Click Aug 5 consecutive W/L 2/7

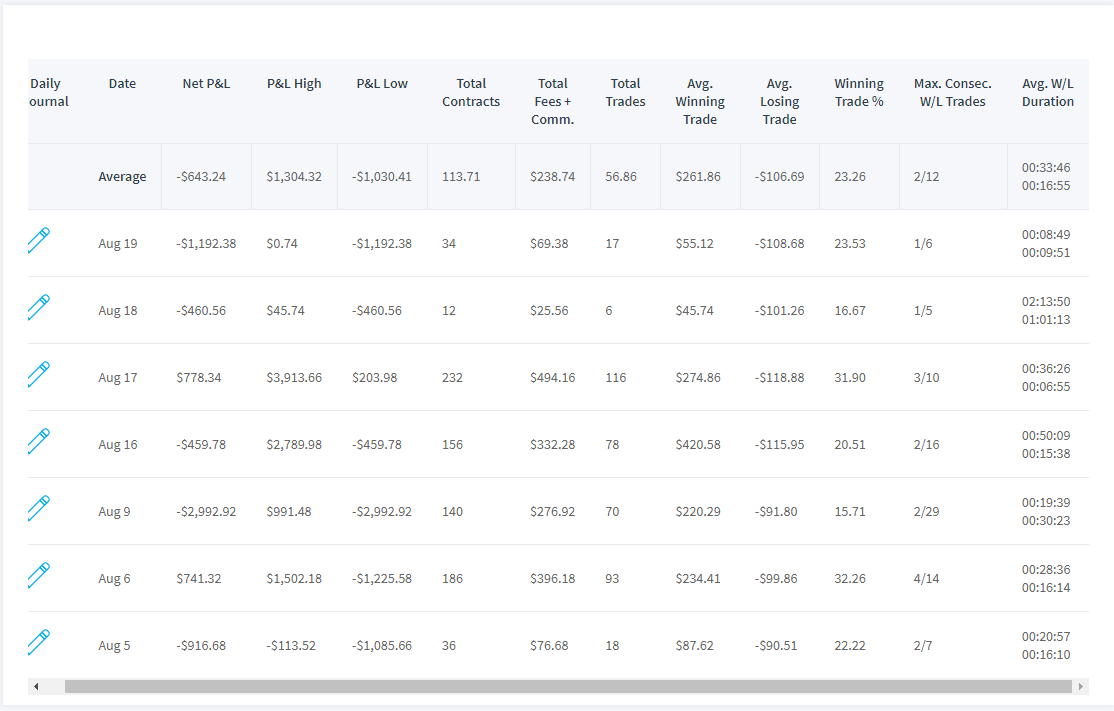pyautogui.click(x=923, y=646)
